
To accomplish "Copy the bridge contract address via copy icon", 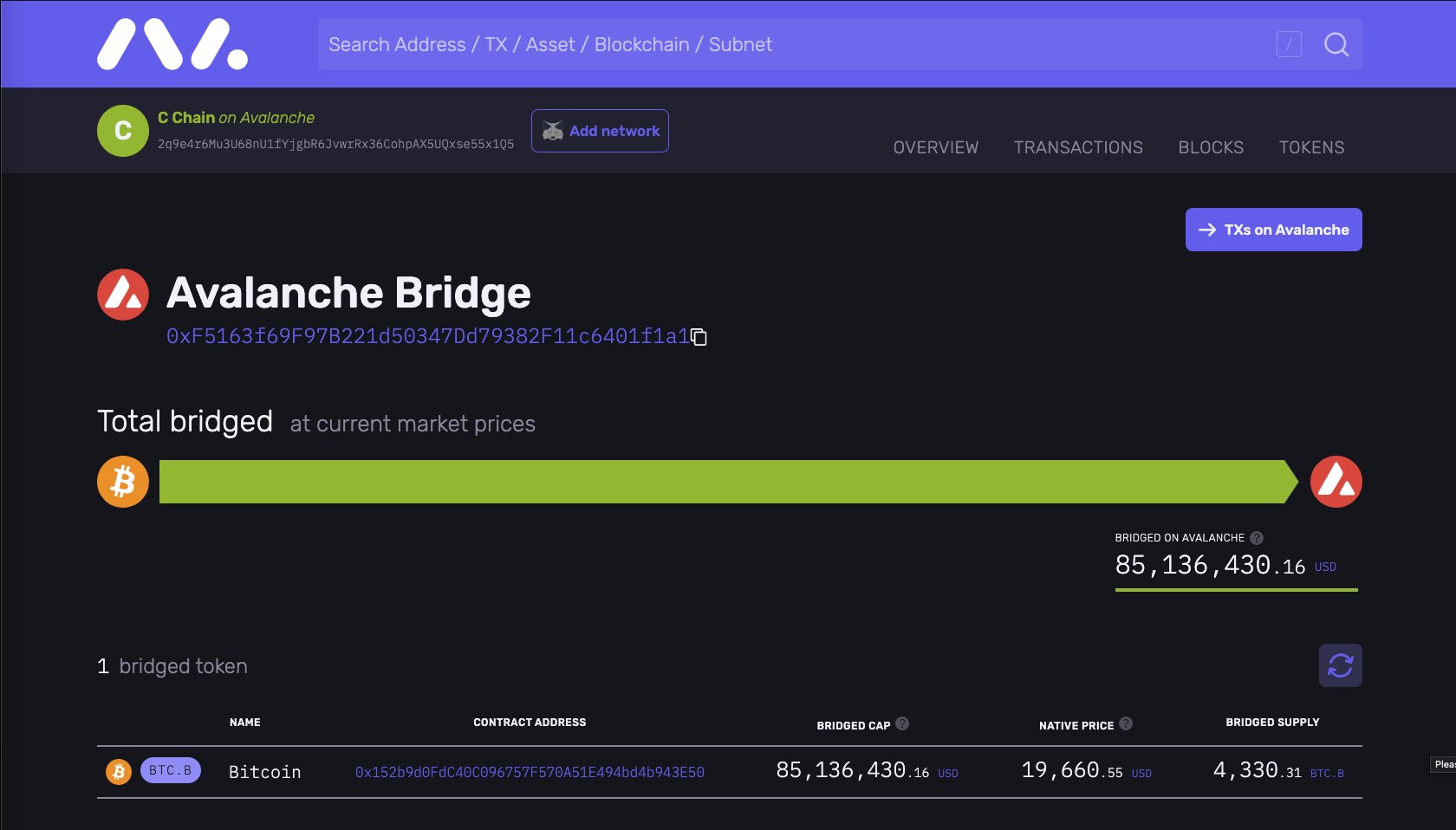I will [x=699, y=338].
